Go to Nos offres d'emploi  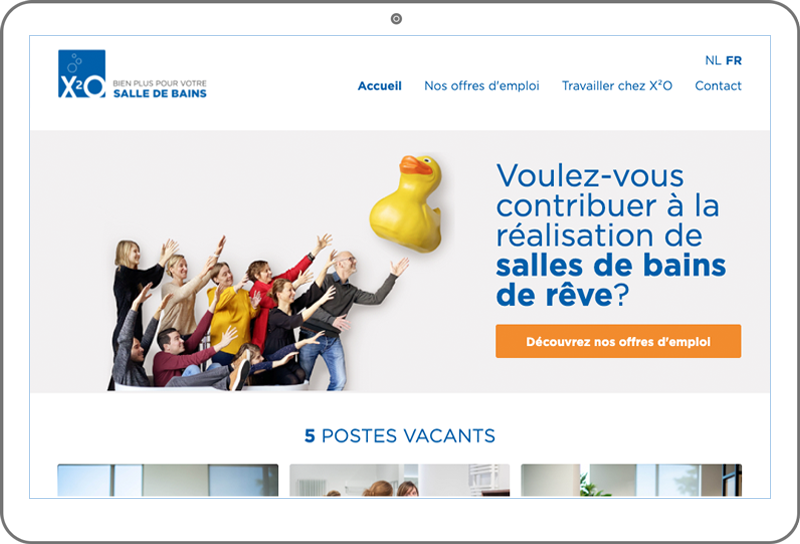tap(482, 86)
